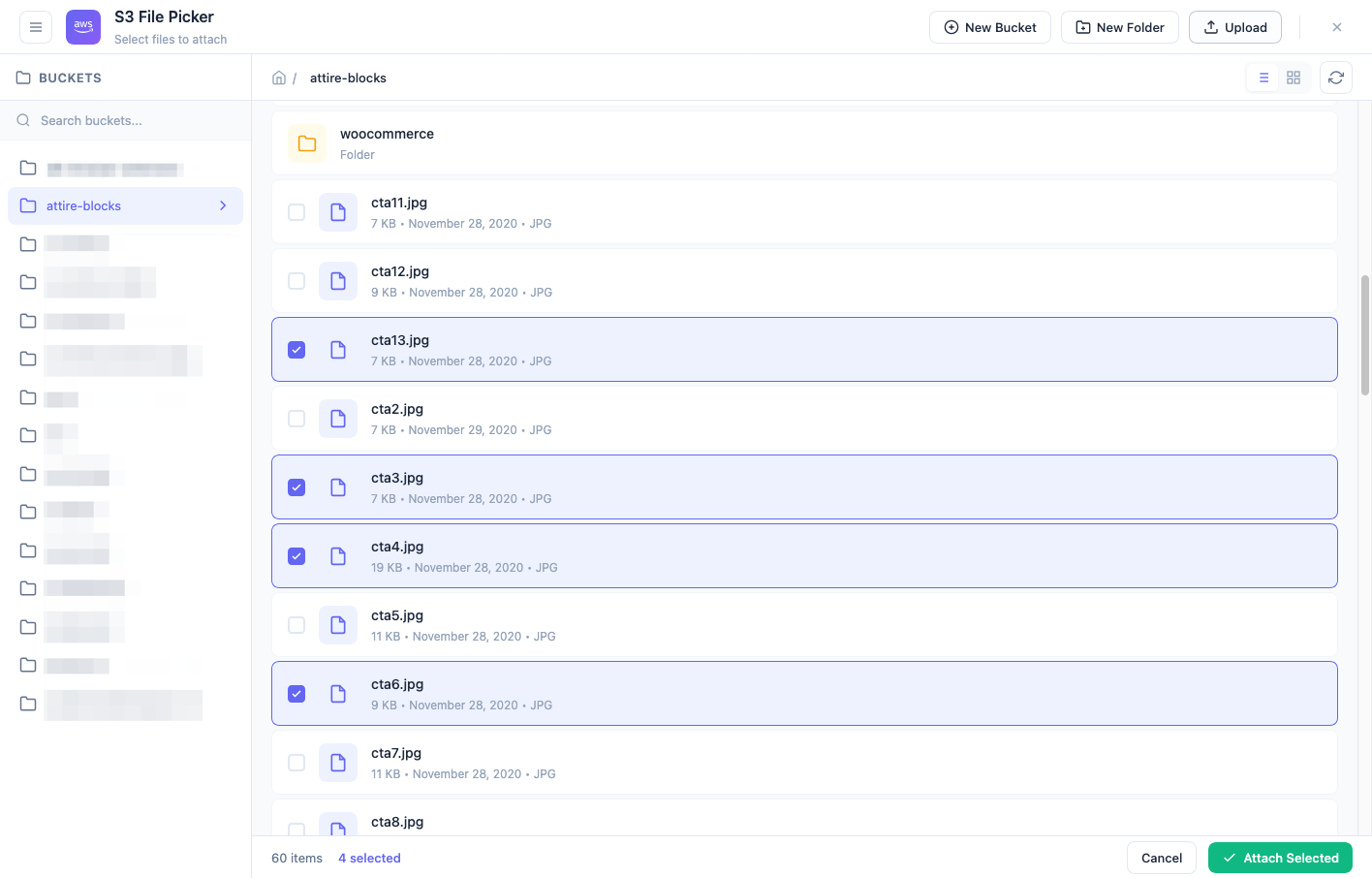
Task: Uncheck the checkbox for cta13.jpg
Action: pyautogui.click(x=296, y=350)
